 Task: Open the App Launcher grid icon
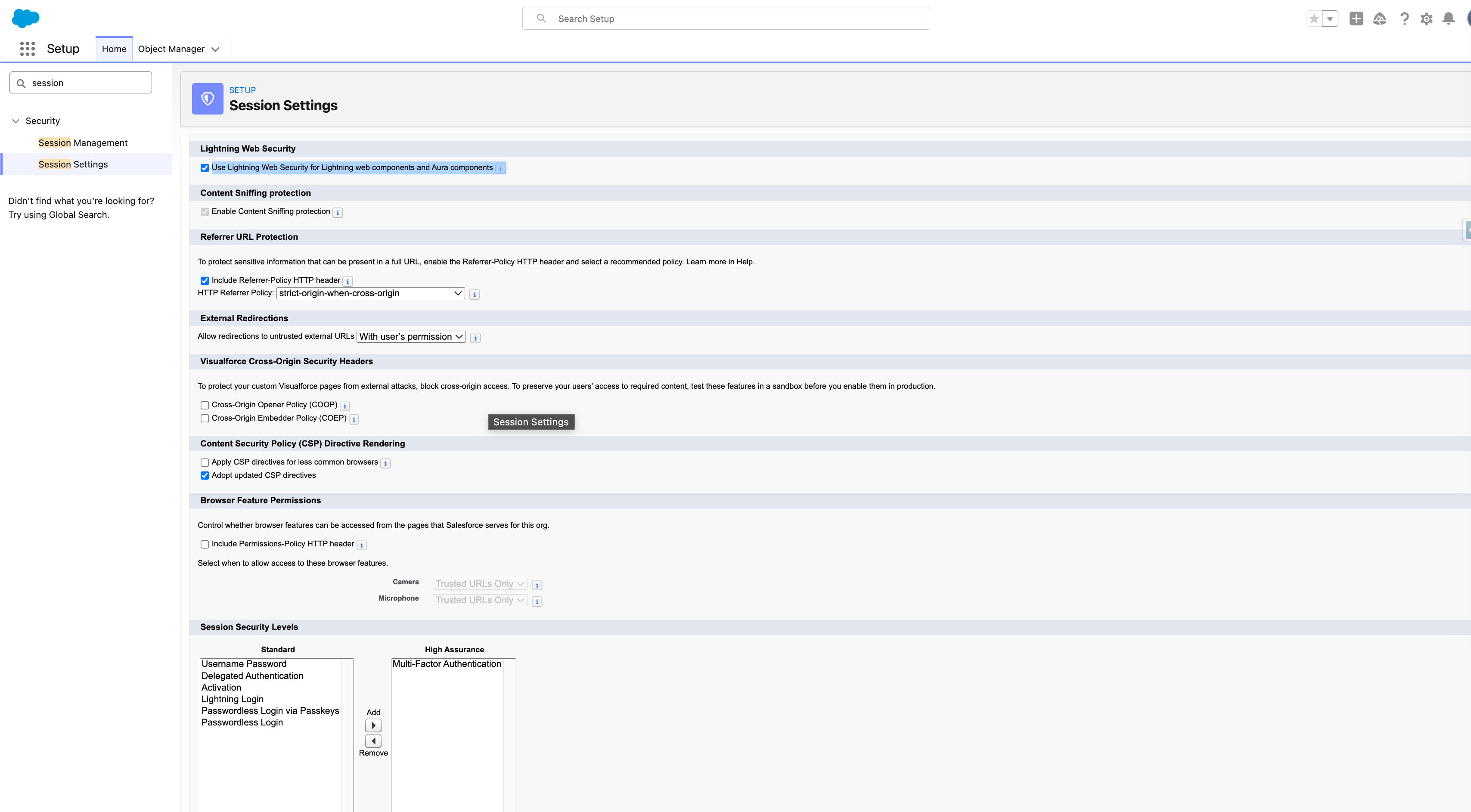point(28,49)
